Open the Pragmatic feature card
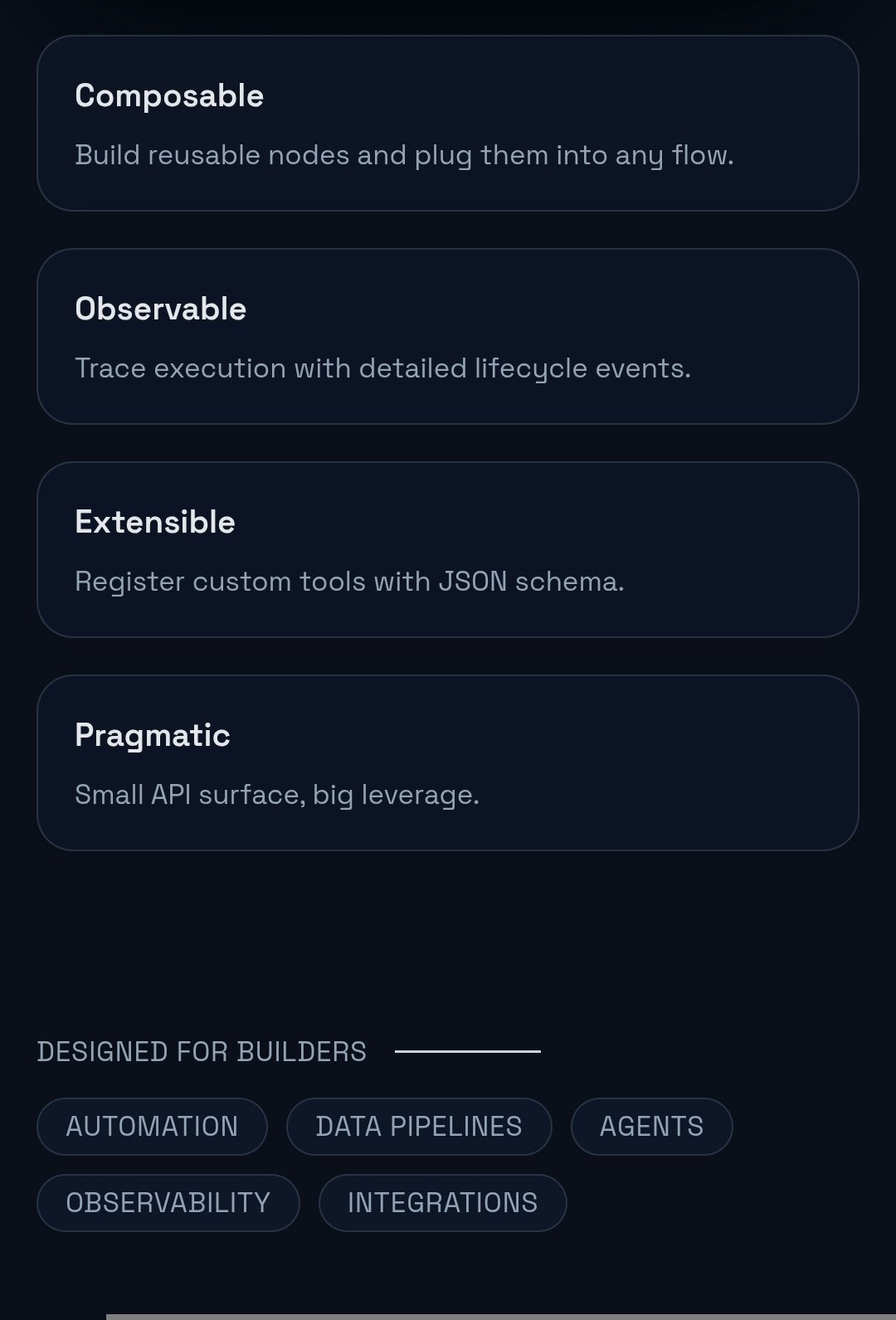Screen dimensions: 896x1320 [x=448, y=762]
